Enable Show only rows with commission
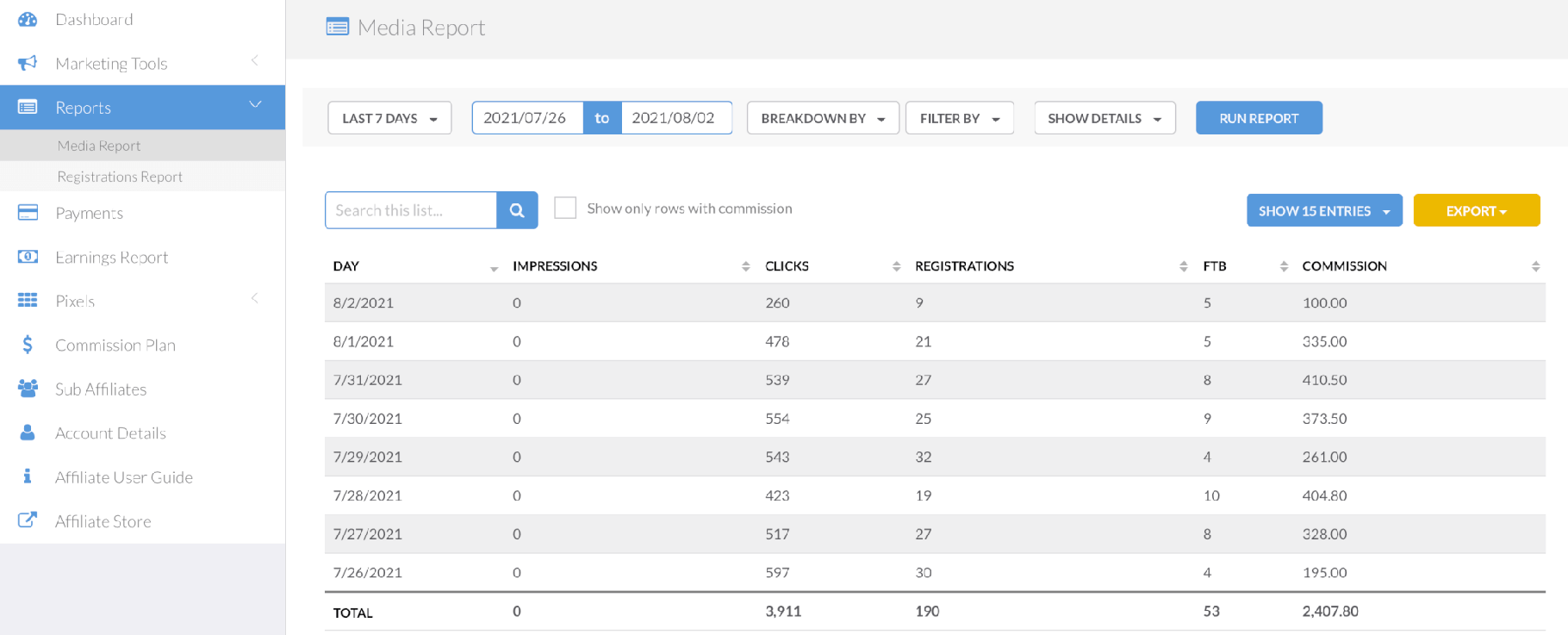 [x=565, y=209]
